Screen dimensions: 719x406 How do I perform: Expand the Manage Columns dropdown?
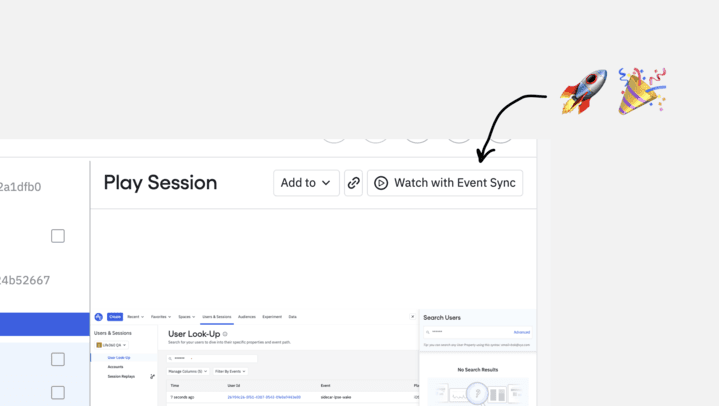[188, 371]
